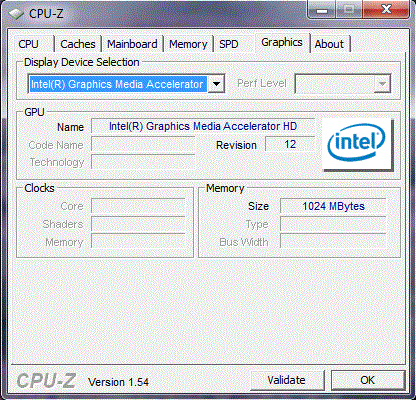The image size is (416, 400).
Task: Expand the Display Device Selection dropdown arrow
Action: (x=216, y=84)
